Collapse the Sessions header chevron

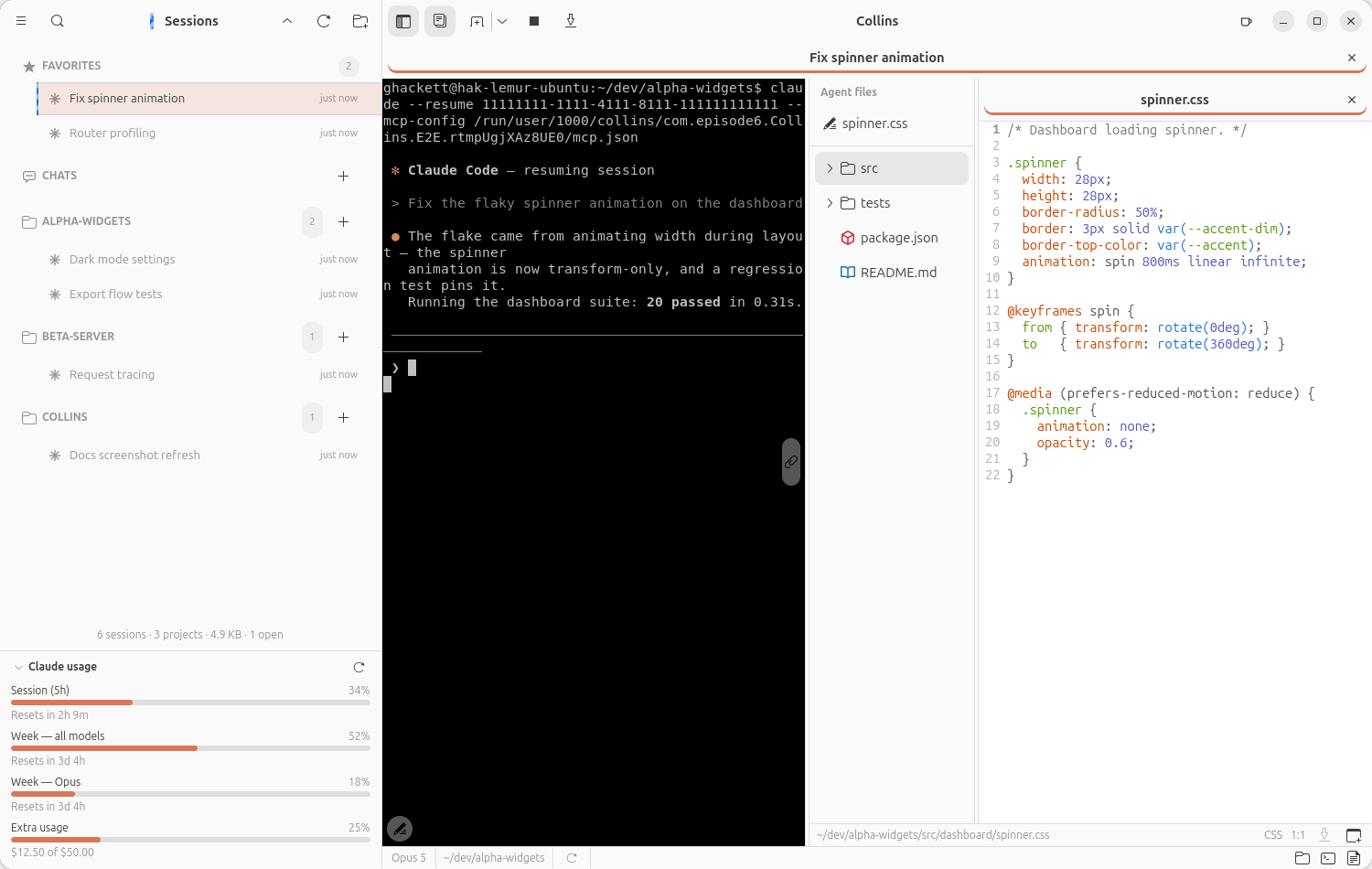pos(287,21)
